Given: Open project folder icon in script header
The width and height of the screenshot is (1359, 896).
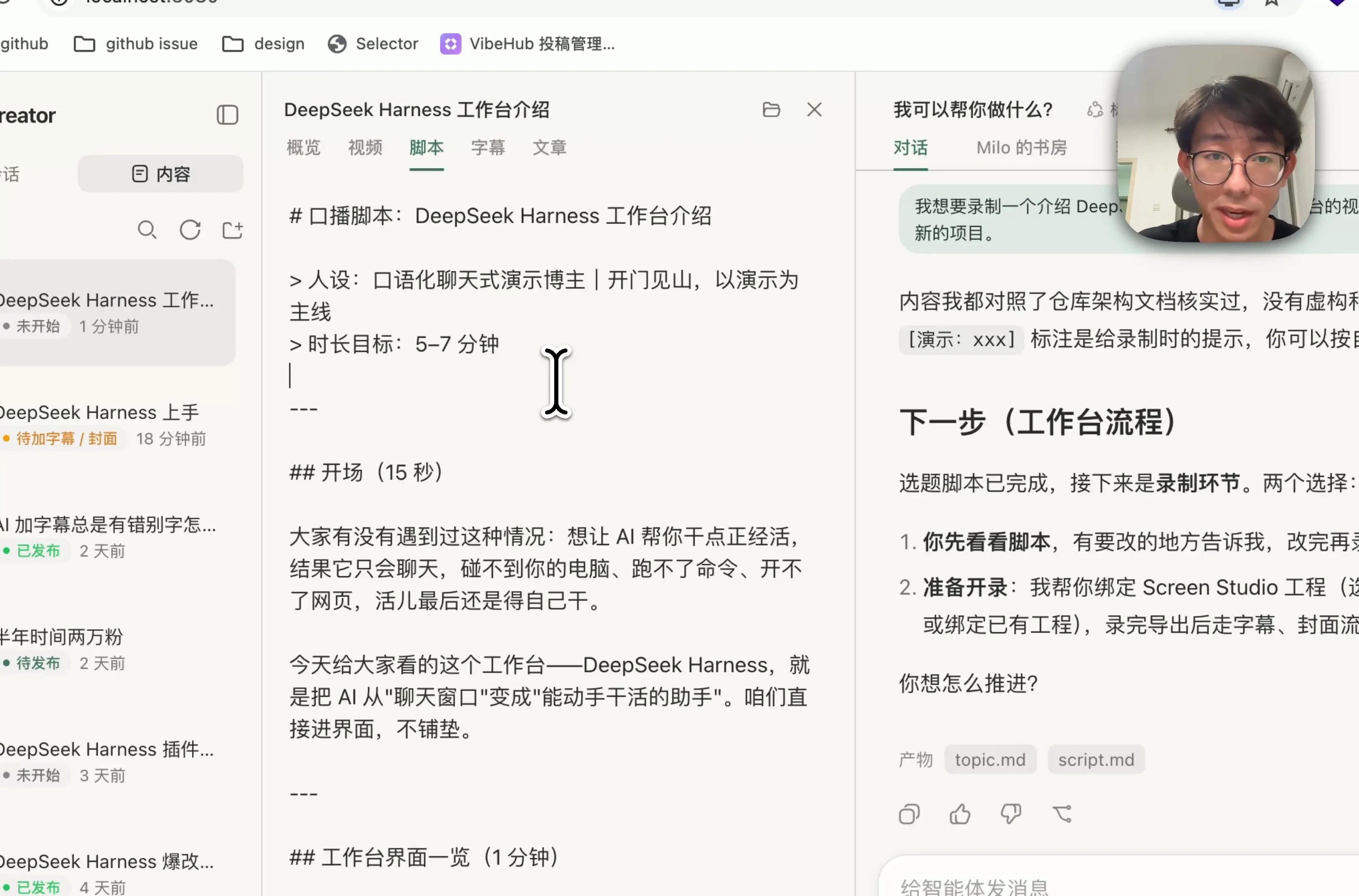Looking at the screenshot, I should coord(771,109).
